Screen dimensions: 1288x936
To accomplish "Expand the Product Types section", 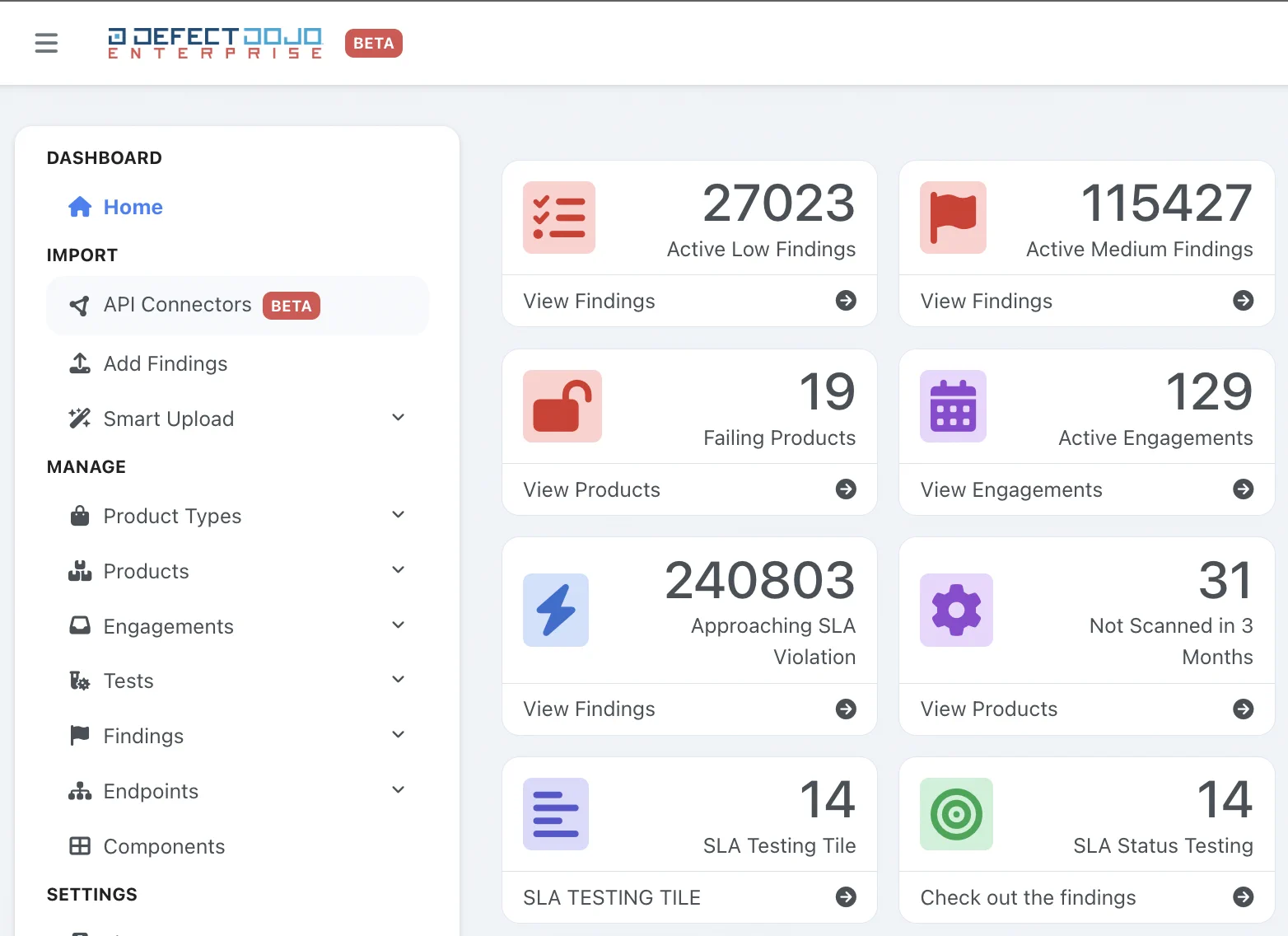I will click(399, 515).
